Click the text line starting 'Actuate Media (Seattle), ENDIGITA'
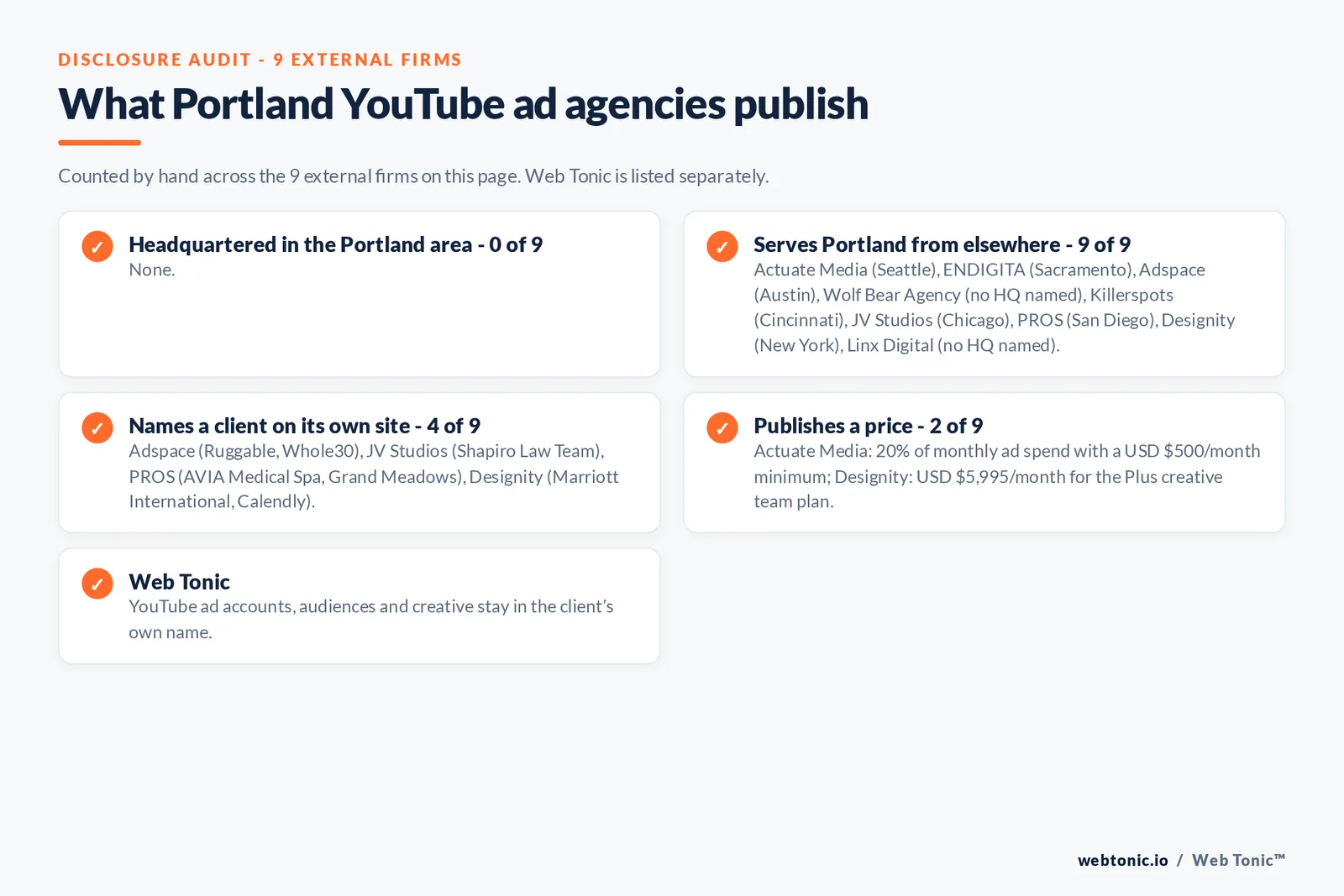The image size is (1344, 896). coord(979,270)
